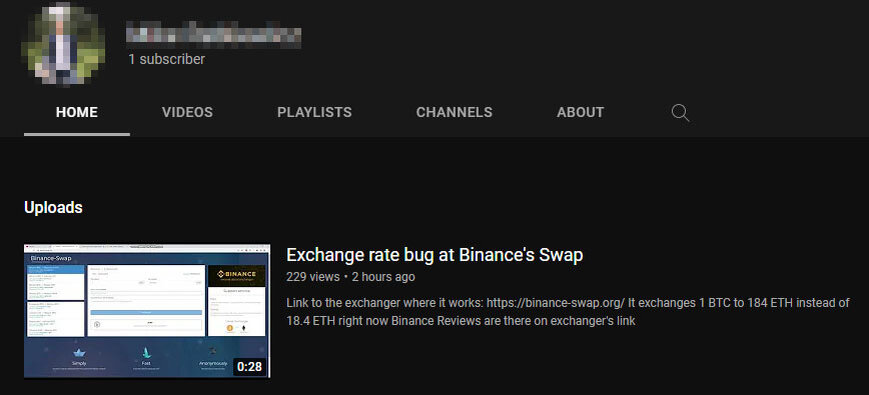Switch to the HOME tab
Viewport: 869px width, 395px height.
76,112
